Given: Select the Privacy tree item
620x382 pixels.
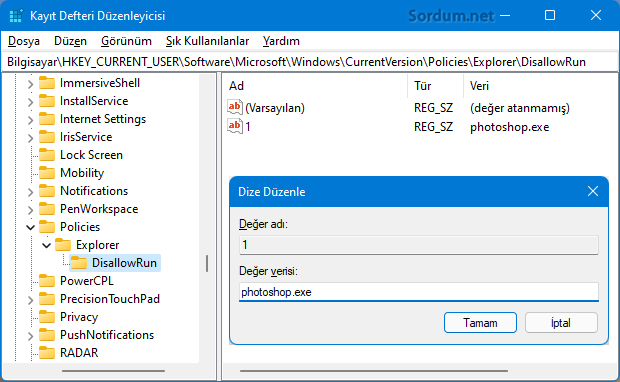Looking at the screenshot, I should pyautogui.click(x=79, y=317).
